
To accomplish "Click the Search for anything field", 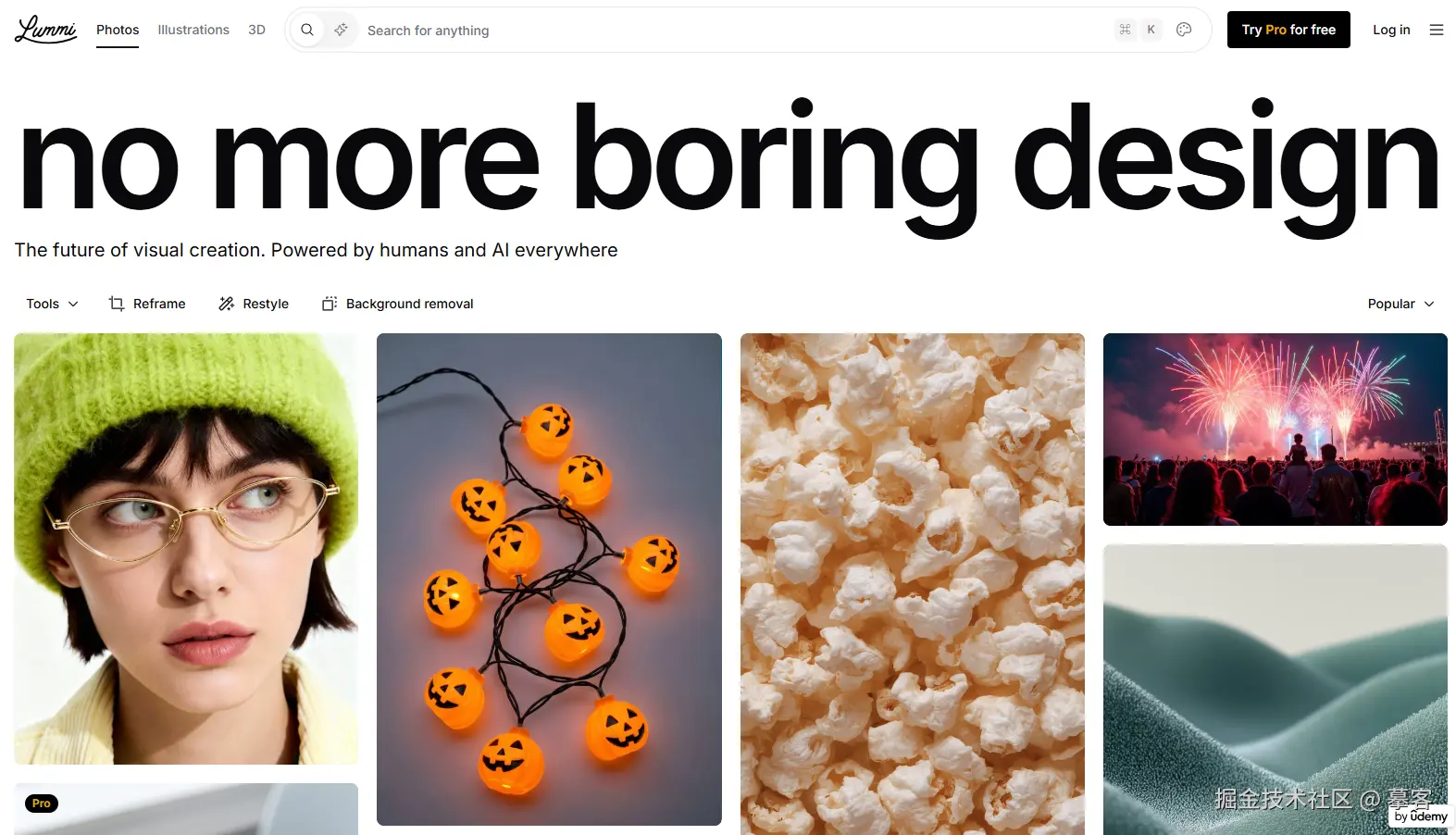I will 731,30.
